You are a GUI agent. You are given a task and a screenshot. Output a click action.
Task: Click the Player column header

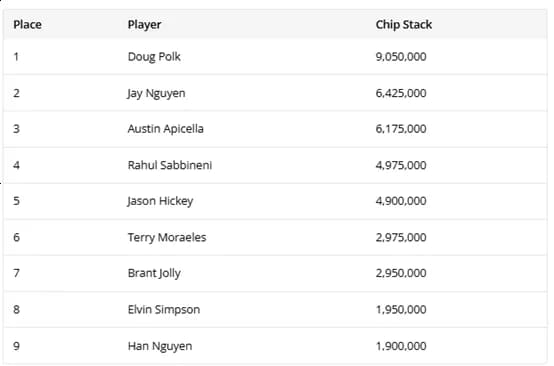coord(145,25)
